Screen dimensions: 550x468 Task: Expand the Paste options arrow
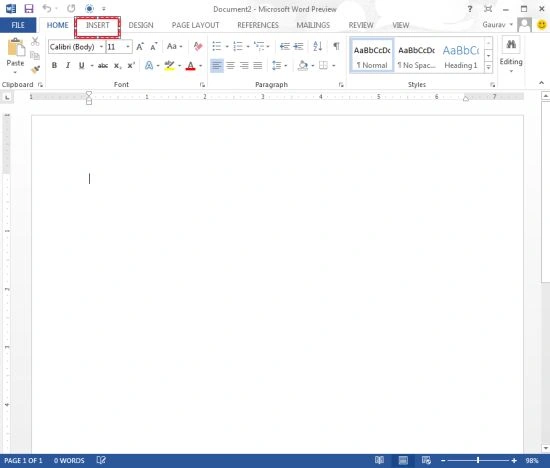tap(15, 72)
